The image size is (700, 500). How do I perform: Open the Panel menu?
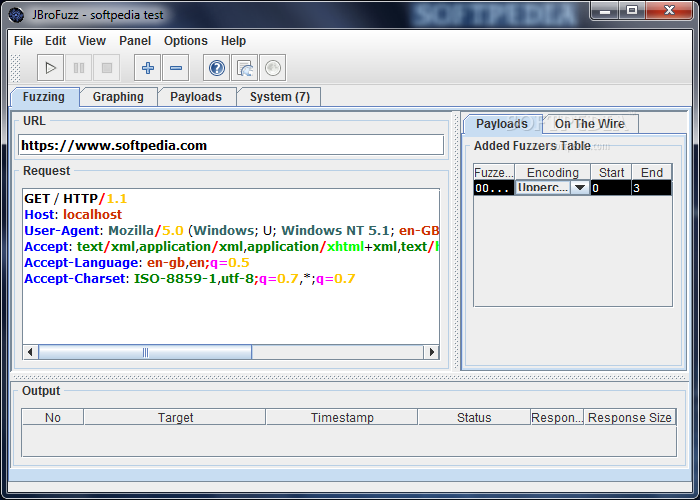pos(135,41)
